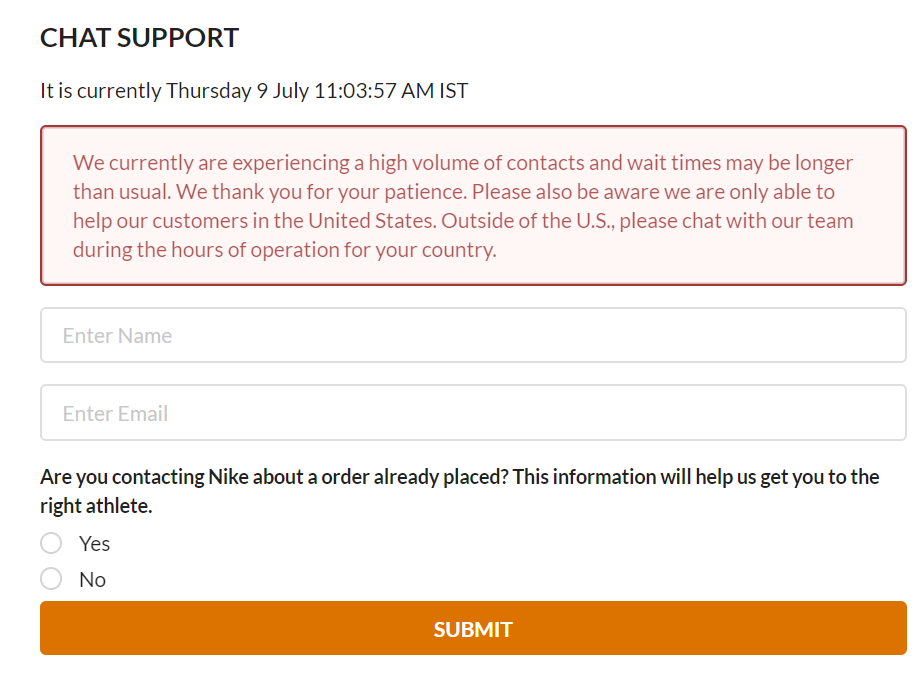This screenshot has height=681, width=923.
Task: Click the 'No' option label text
Action: [x=92, y=580]
